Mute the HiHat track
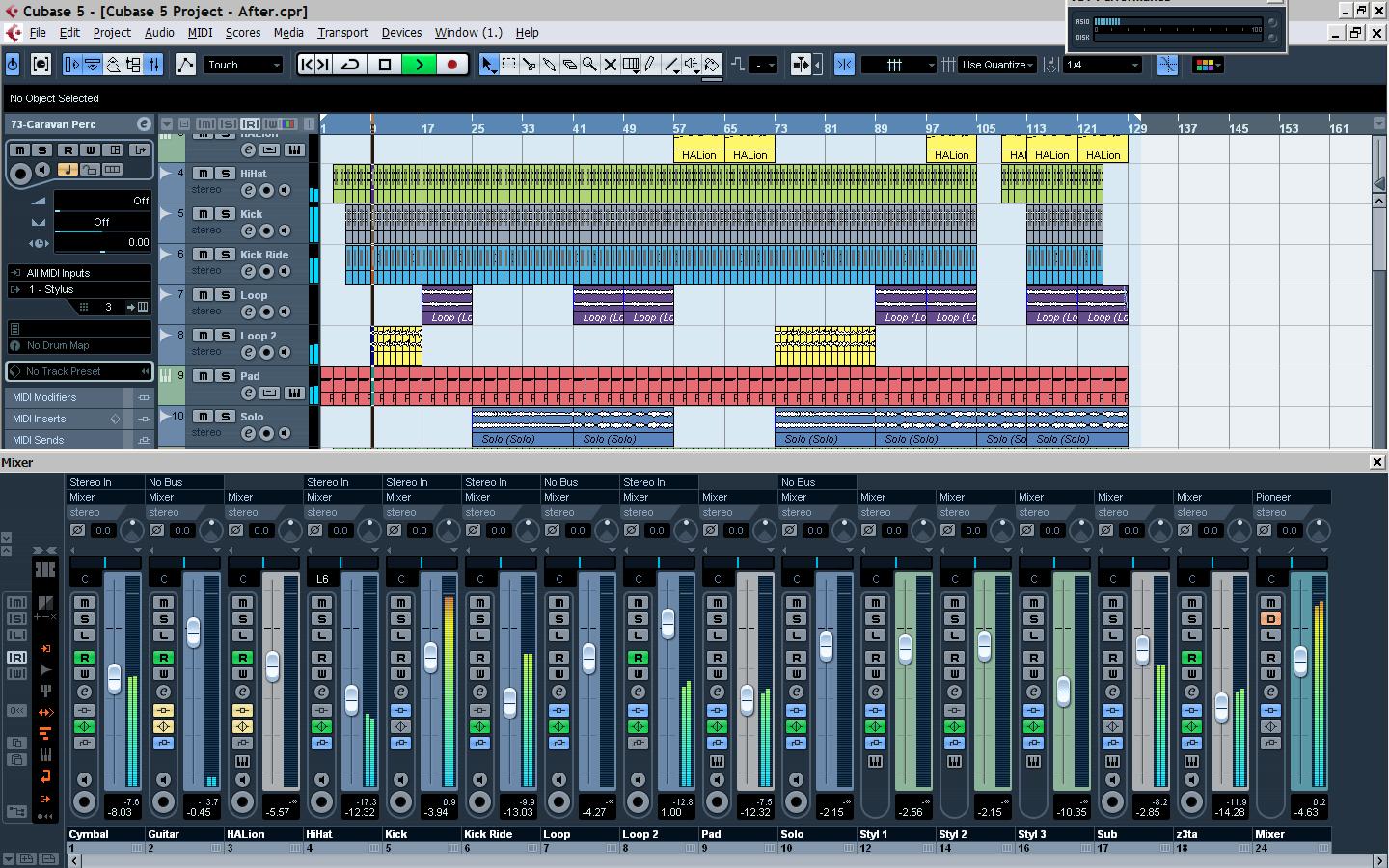 (x=203, y=174)
